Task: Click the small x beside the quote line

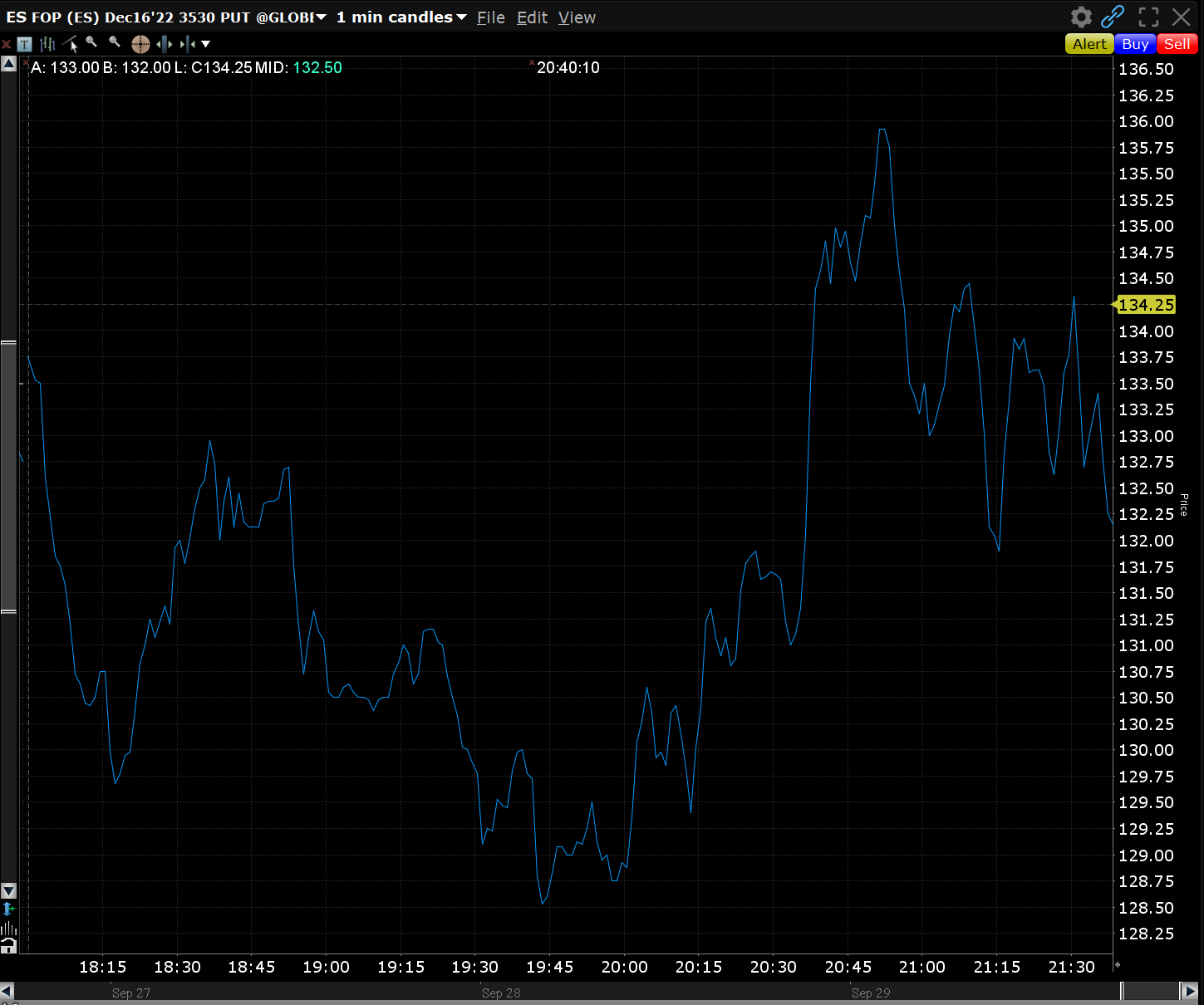Action: [26, 63]
